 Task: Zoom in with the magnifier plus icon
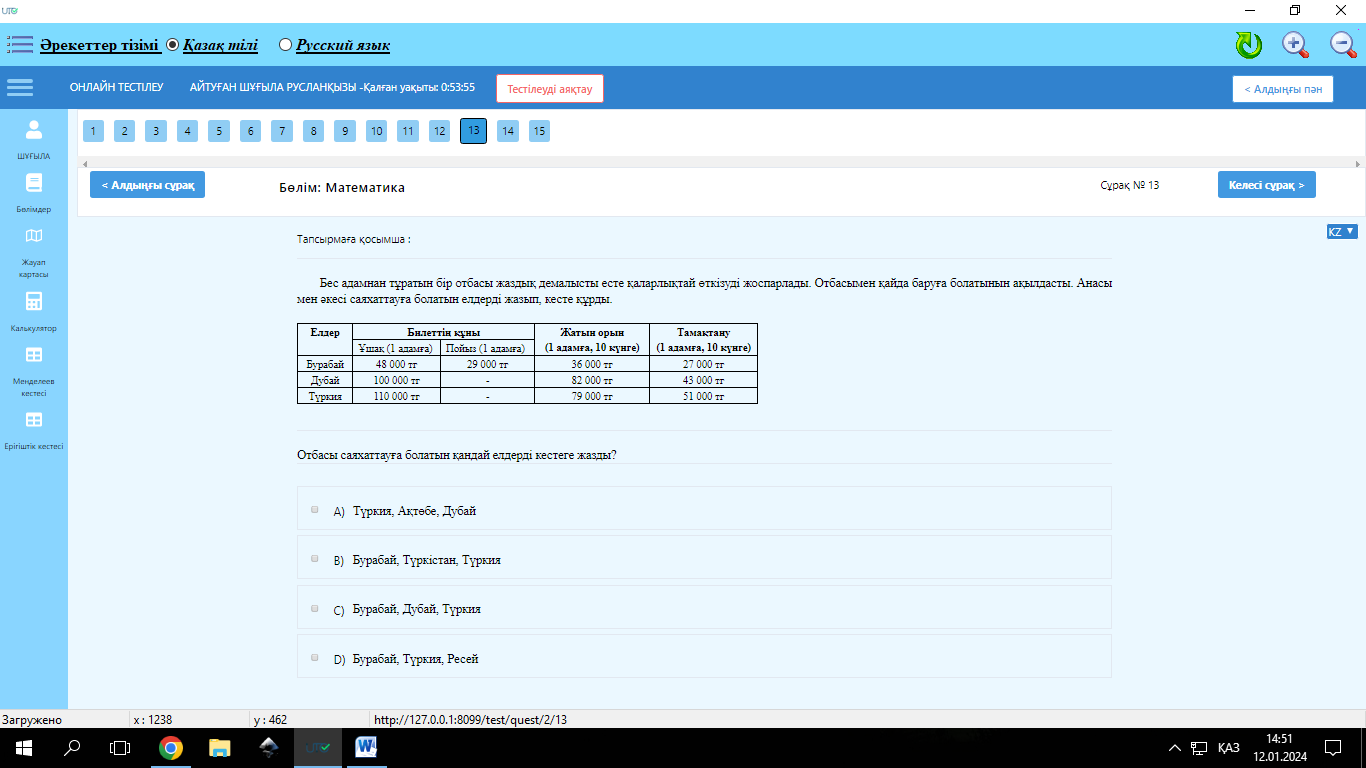click(1296, 44)
